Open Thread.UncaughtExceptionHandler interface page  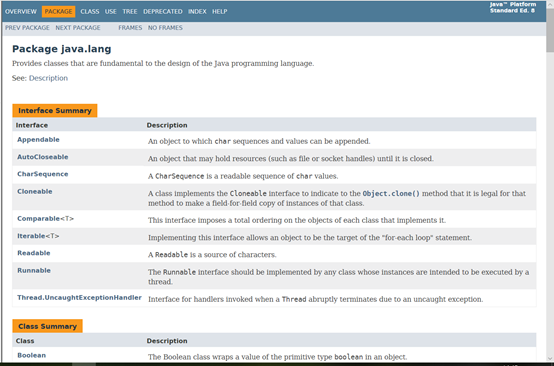pyautogui.click(x=79, y=297)
